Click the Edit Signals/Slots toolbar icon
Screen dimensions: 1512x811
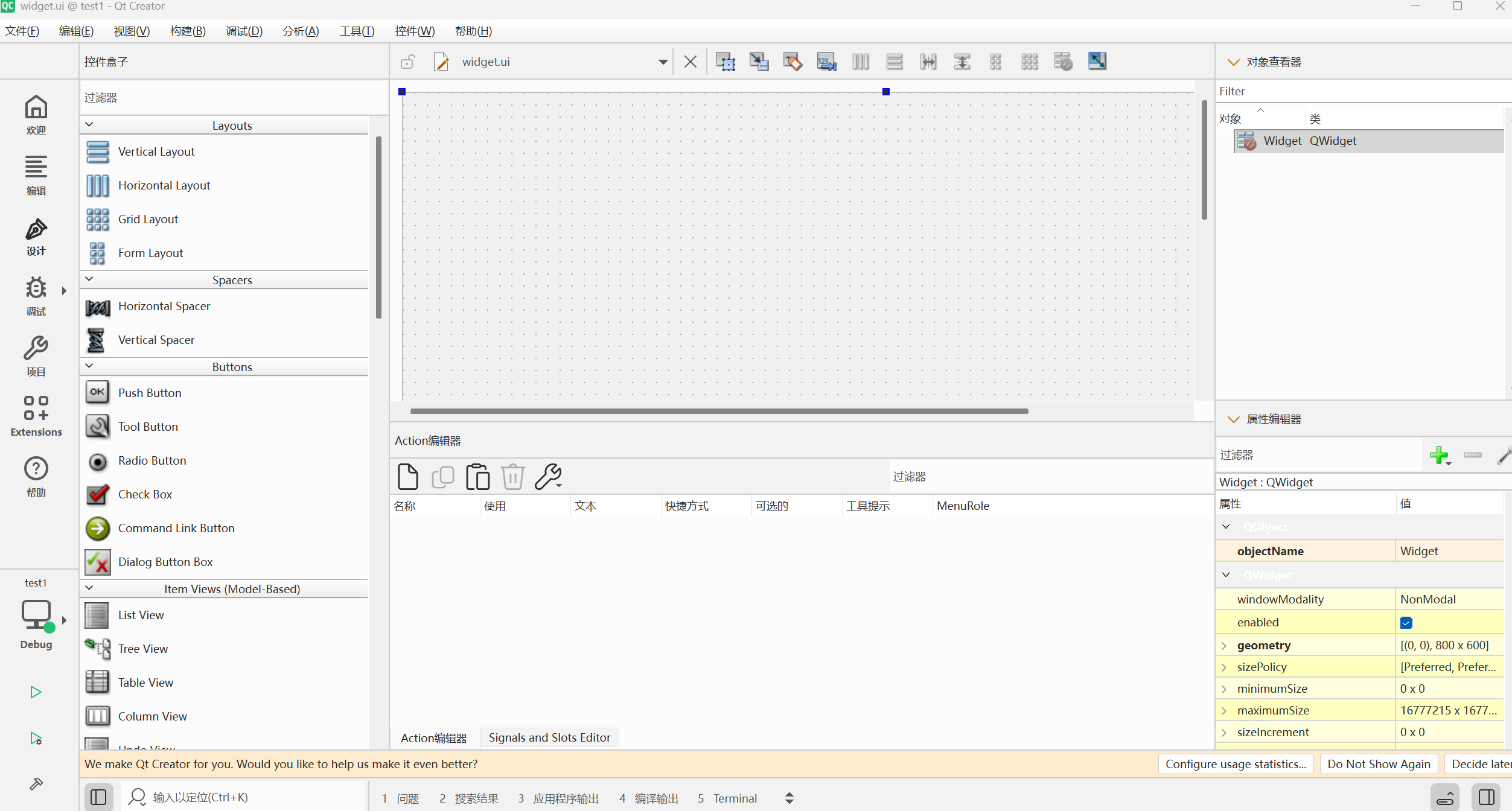click(759, 62)
